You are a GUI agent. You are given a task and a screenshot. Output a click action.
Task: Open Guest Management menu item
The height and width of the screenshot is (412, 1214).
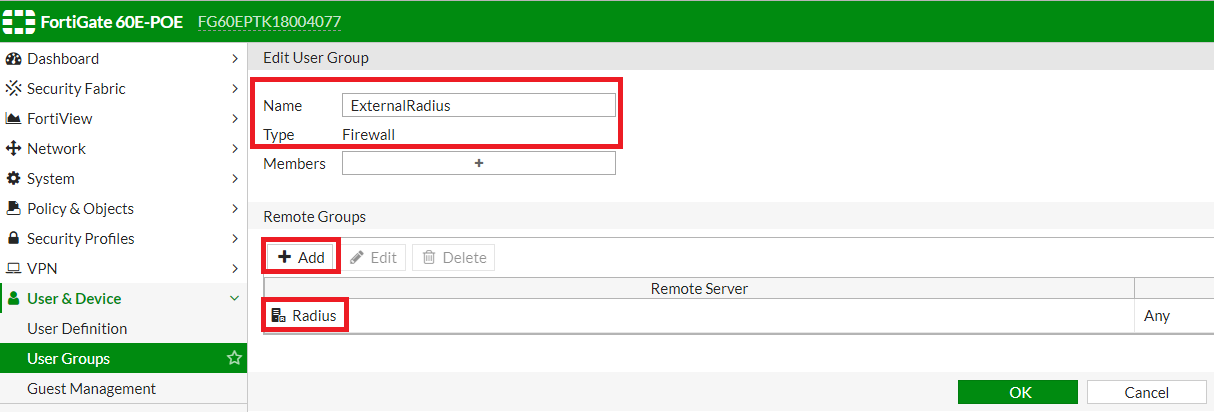tap(91, 388)
